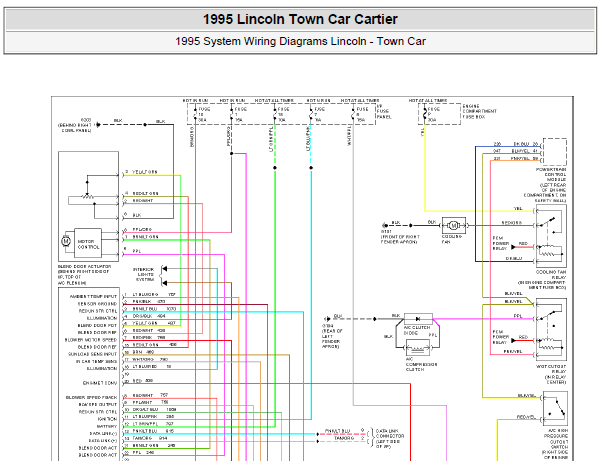Click the Blend Door Pot pin label
Viewport: 600px width, 461px height.
tap(97, 326)
